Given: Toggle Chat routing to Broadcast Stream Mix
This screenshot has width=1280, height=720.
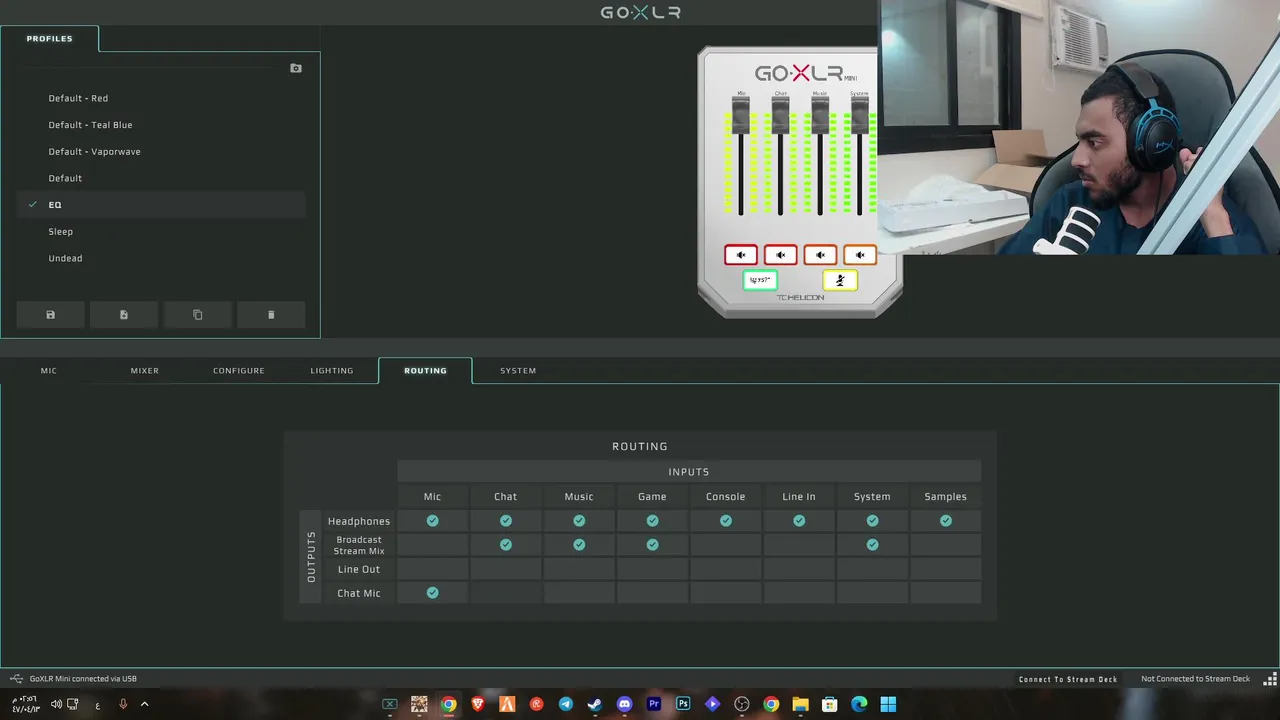Looking at the screenshot, I should 506,545.
